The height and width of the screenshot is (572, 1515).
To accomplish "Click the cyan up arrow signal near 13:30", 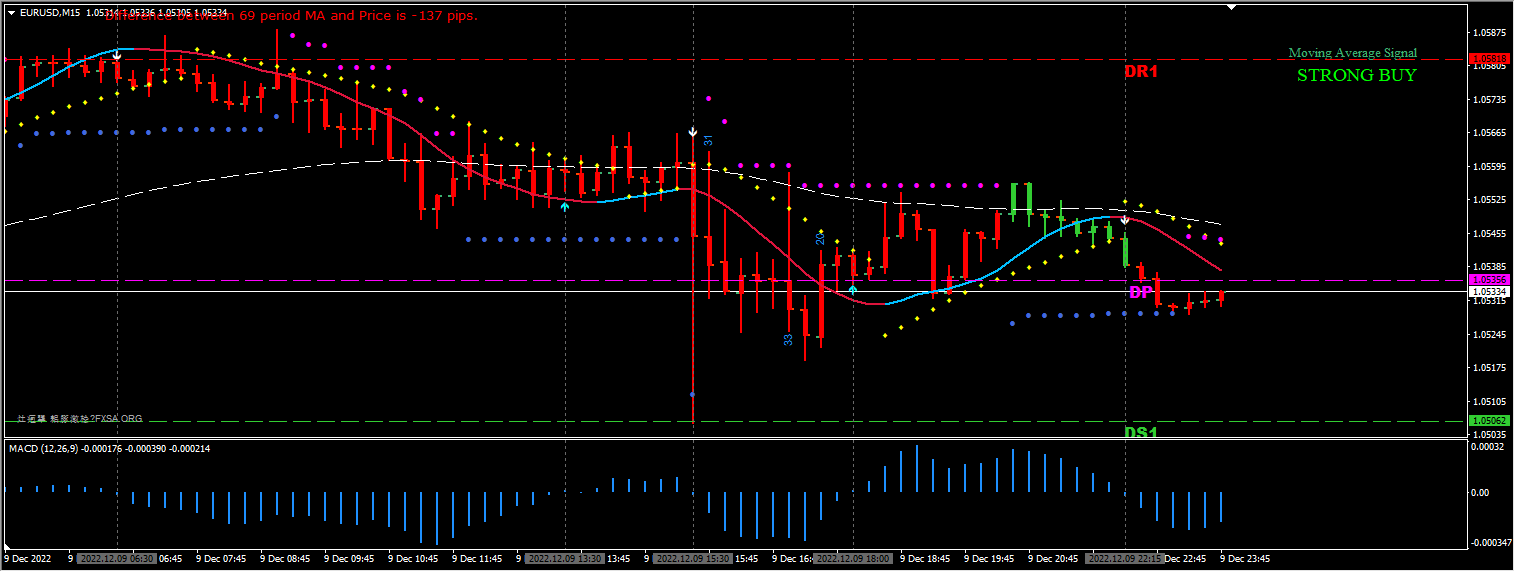I will tap(565, 206).
